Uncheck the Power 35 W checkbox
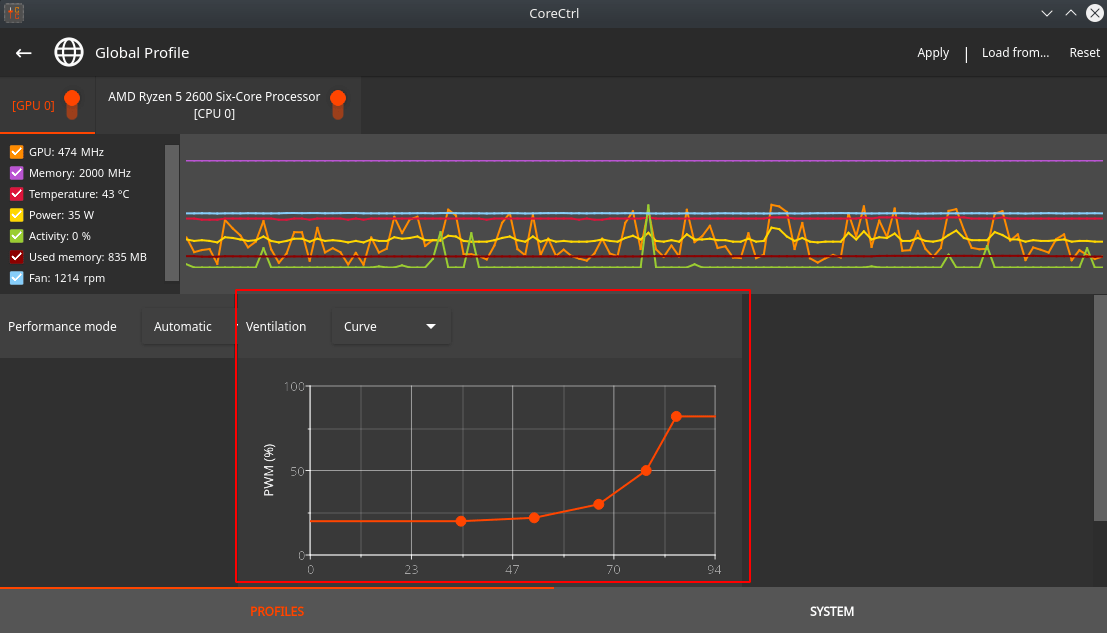The height and width of the screenshot is (633, 1107). point(16,215)
